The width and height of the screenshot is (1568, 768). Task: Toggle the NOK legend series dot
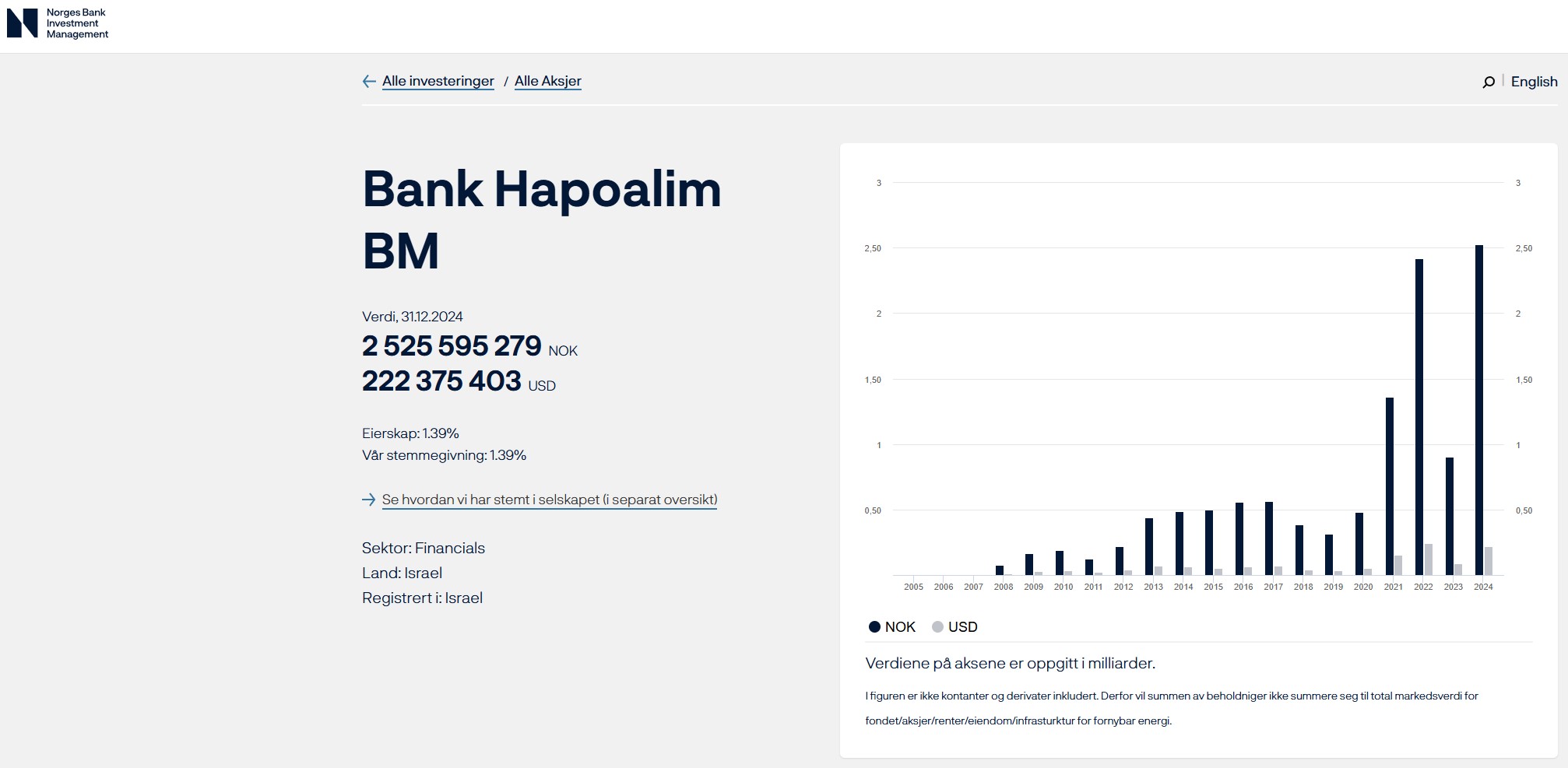point(874,627)
